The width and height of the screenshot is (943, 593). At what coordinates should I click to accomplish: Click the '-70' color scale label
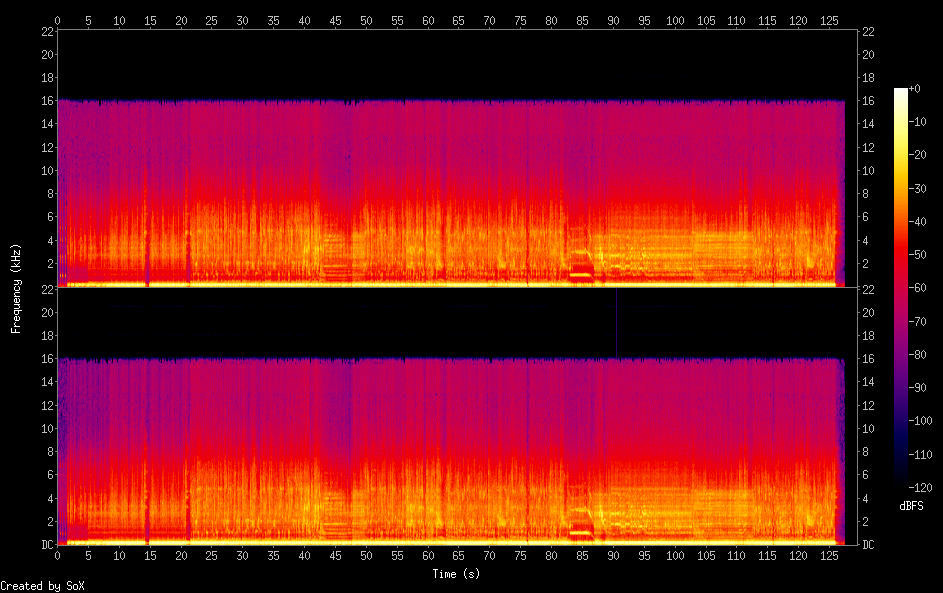pyautogui.click(x=918, y=322)
